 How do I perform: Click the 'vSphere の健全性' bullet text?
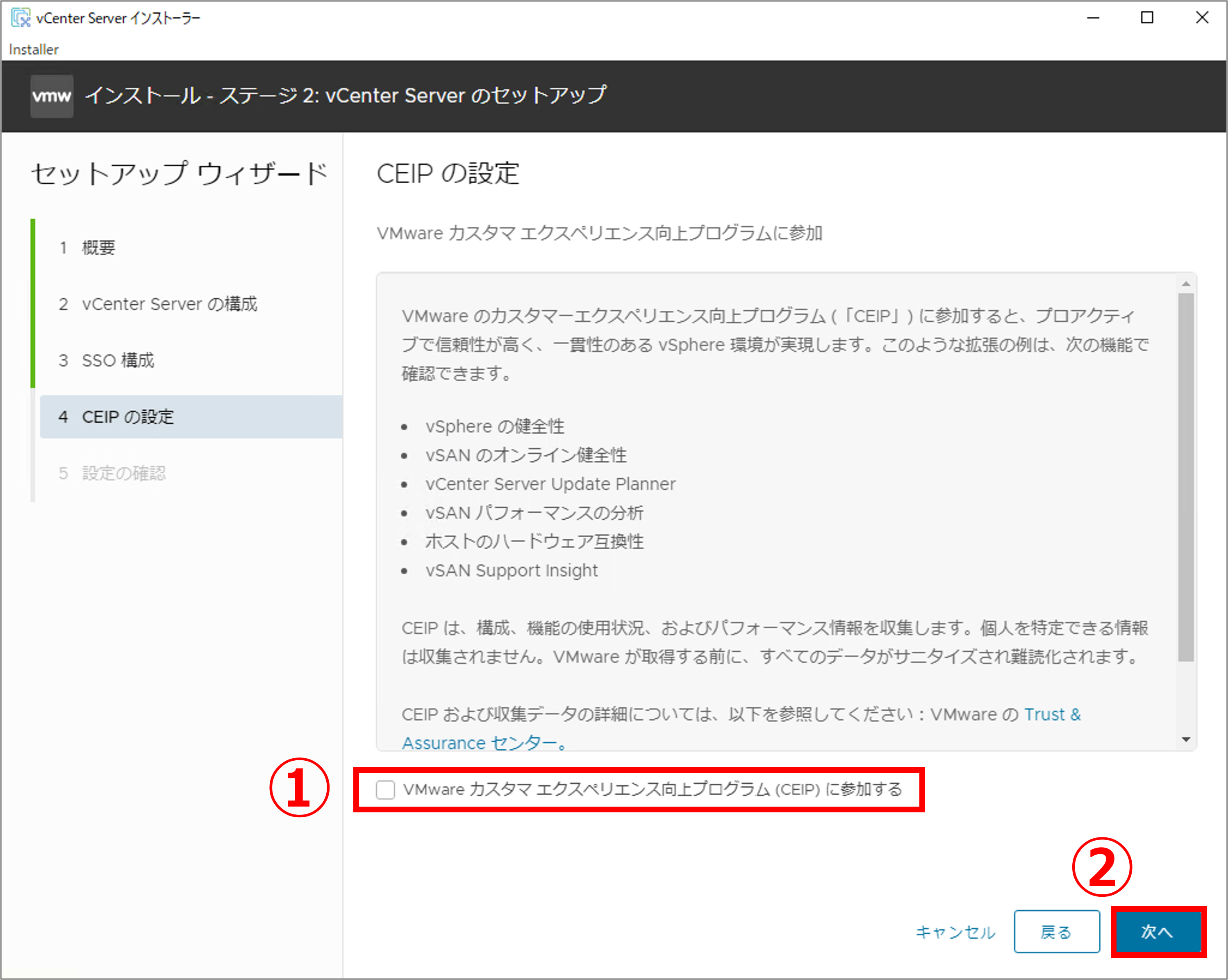coord(495,427)
